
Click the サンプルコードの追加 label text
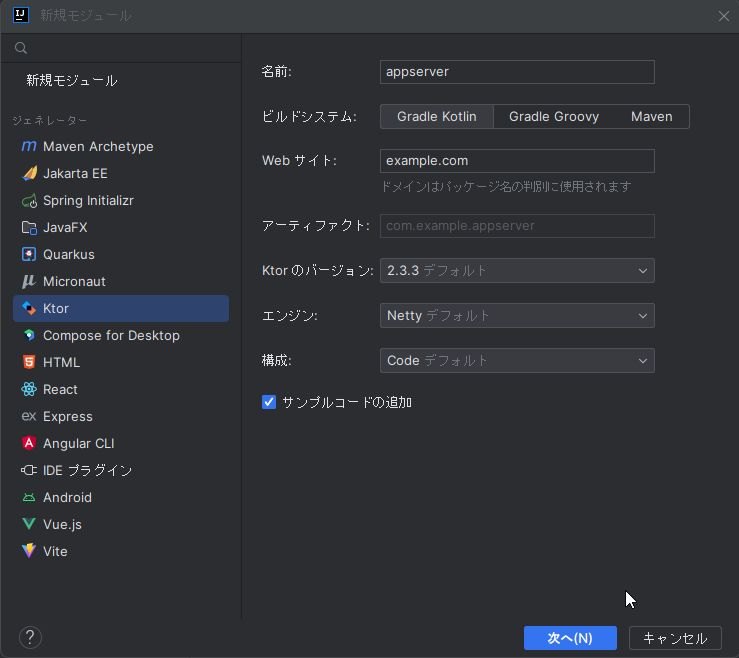tap(347, 403)
